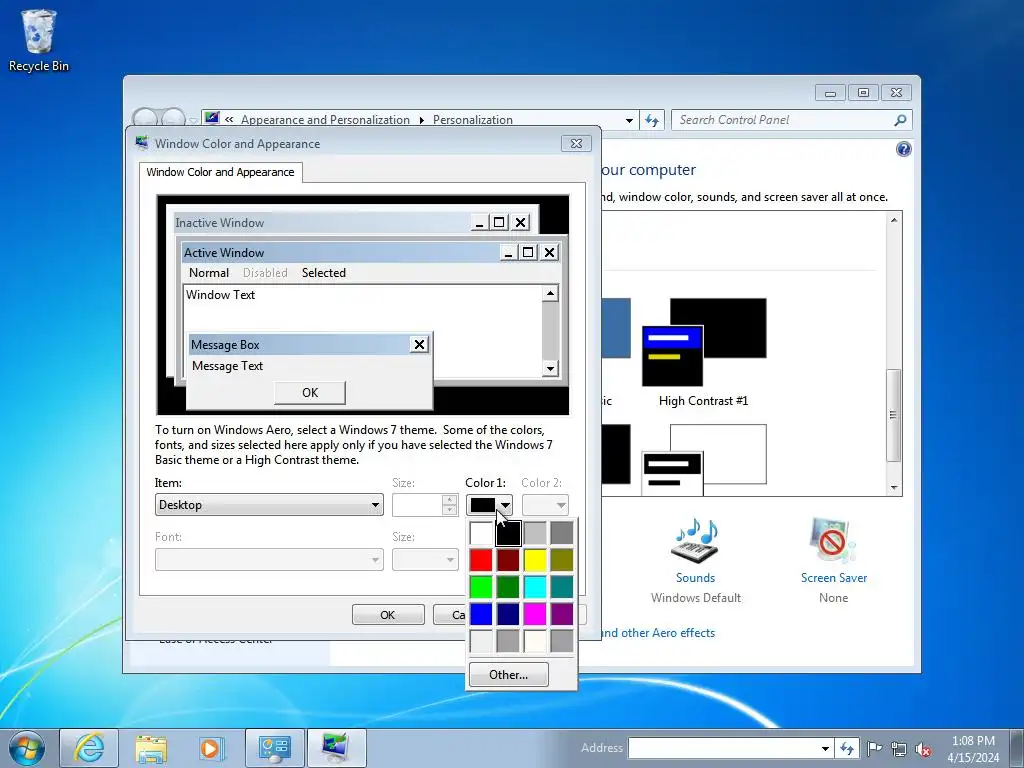1024x768 pixels.
Task: Open Windows Explorer from the taskbar
Action: click(x=151, y=748)
